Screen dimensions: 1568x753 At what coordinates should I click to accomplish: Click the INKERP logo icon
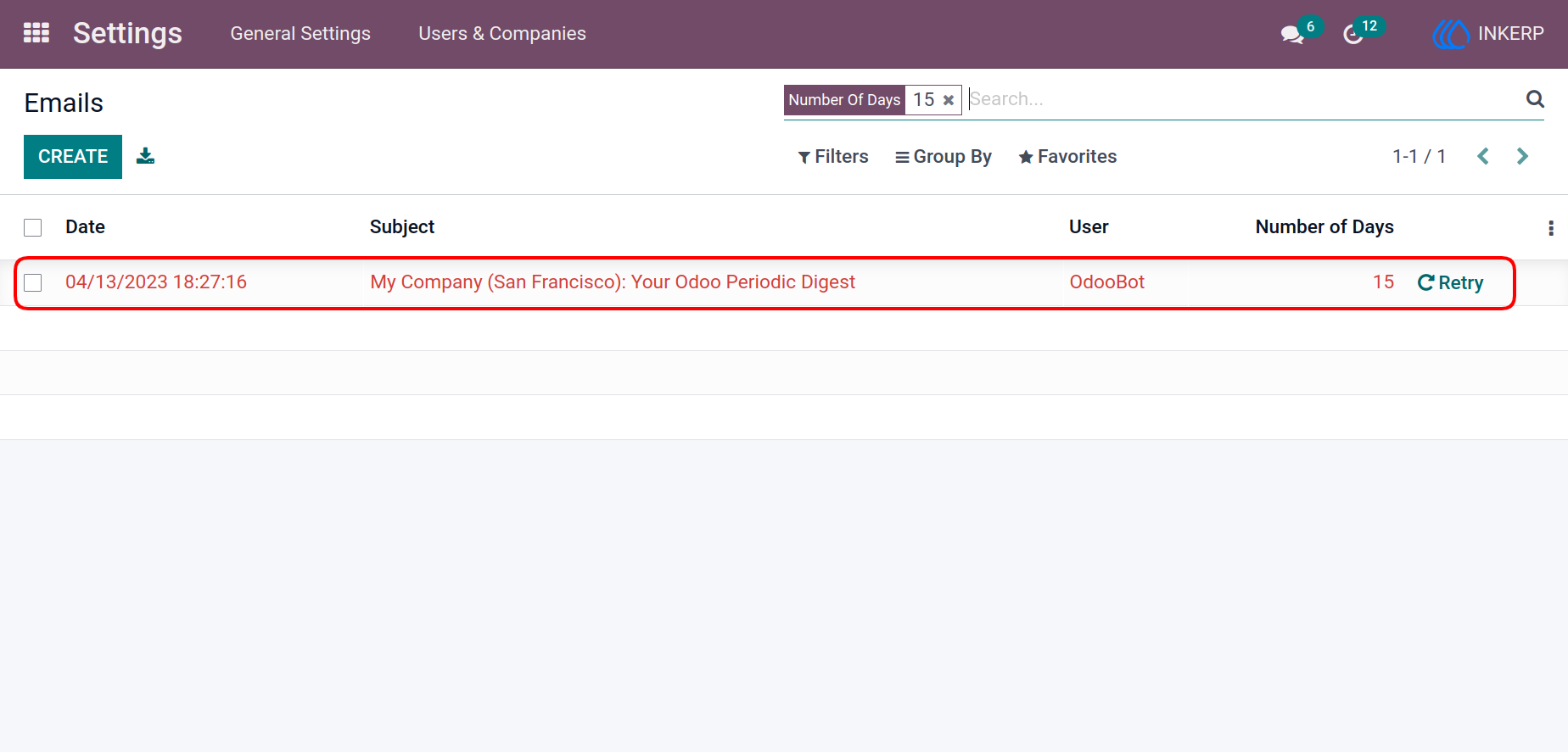[x=1451, y=34]
